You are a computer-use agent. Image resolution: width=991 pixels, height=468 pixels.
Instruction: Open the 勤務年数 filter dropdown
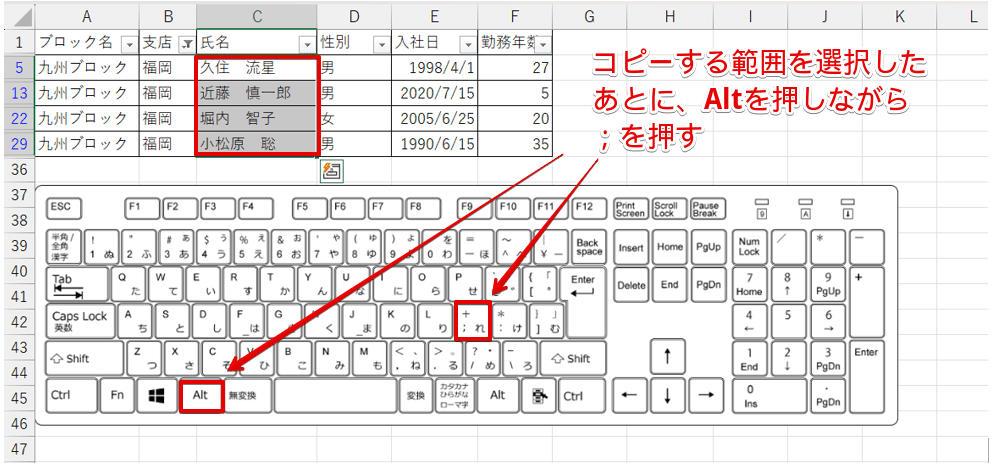[x=544, y=44]
